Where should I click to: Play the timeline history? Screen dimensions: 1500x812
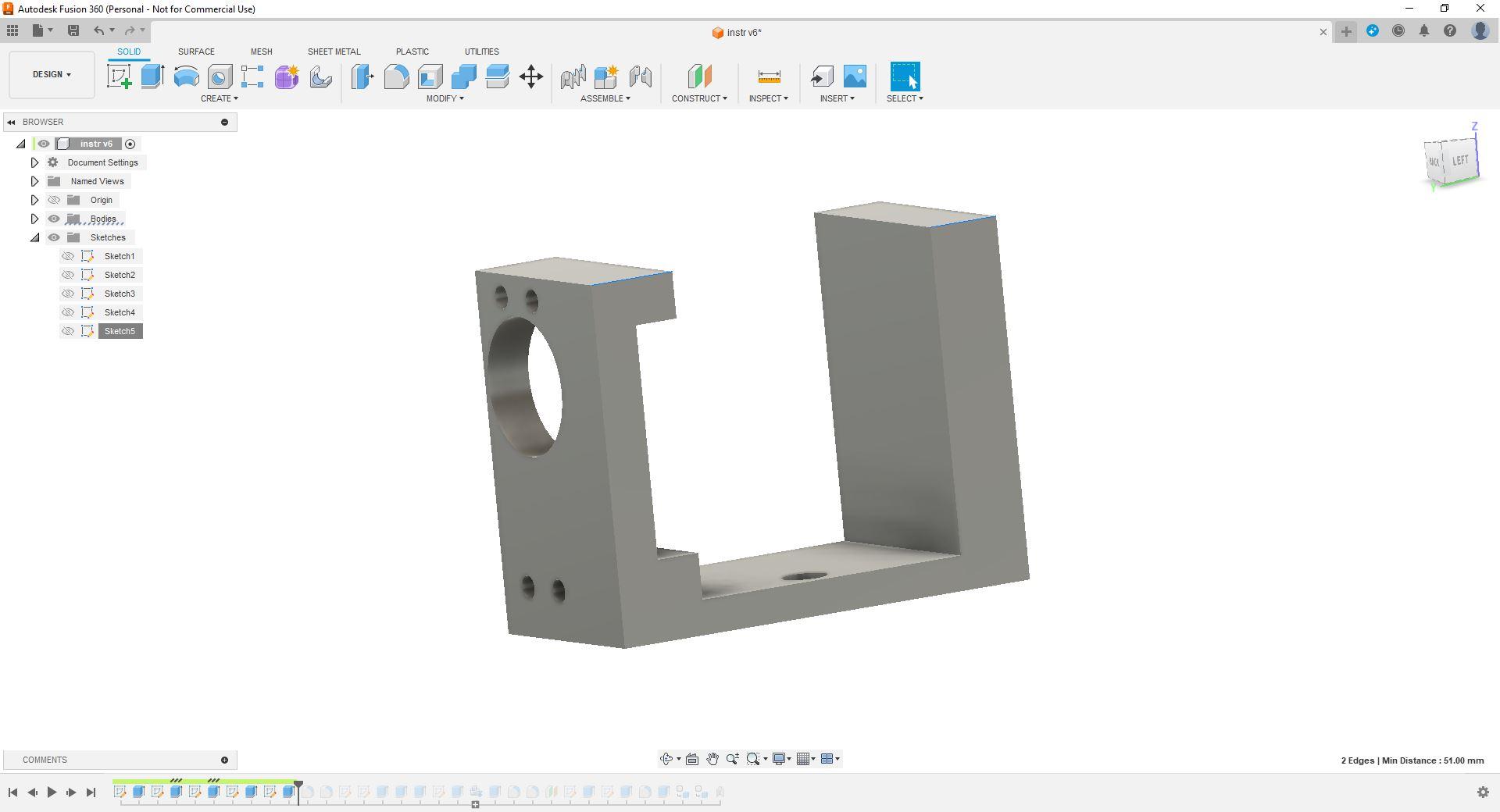click(52, 792)
